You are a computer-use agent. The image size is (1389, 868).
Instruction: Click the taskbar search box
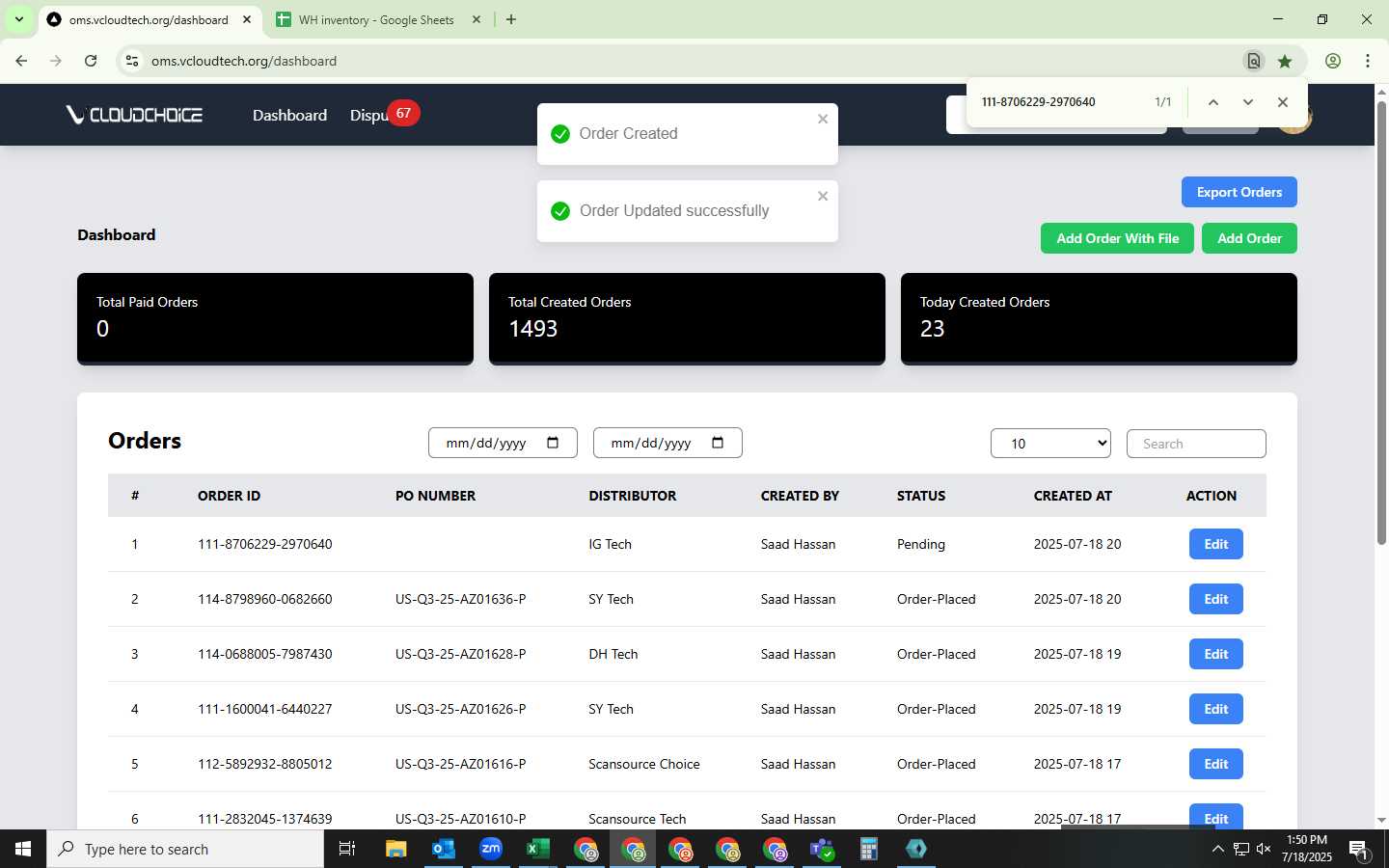pos(185,849)
